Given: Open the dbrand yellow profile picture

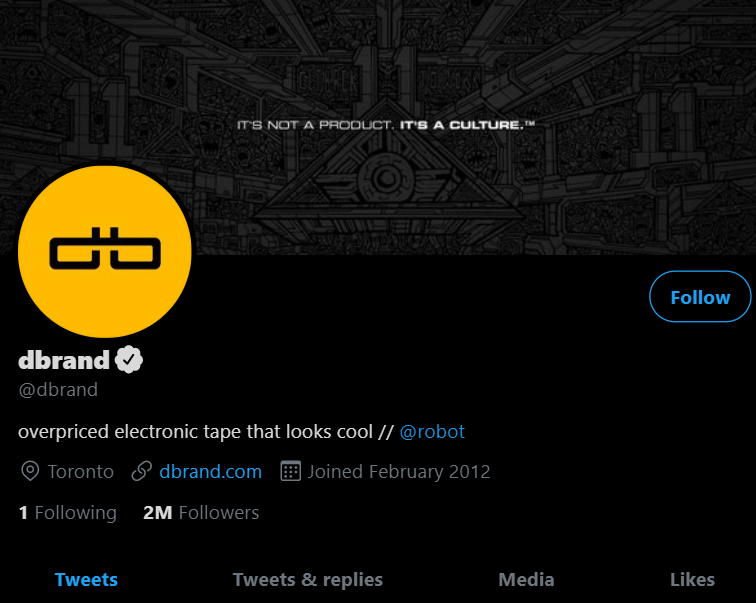Looking at the screenshot, I should pos(105,251).
